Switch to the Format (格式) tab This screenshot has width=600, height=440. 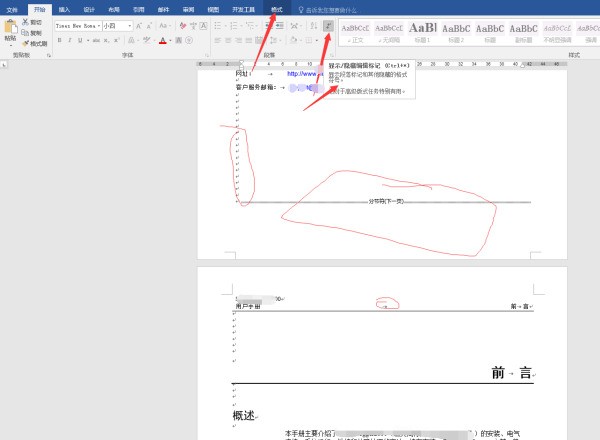click(x=277, y=10)
